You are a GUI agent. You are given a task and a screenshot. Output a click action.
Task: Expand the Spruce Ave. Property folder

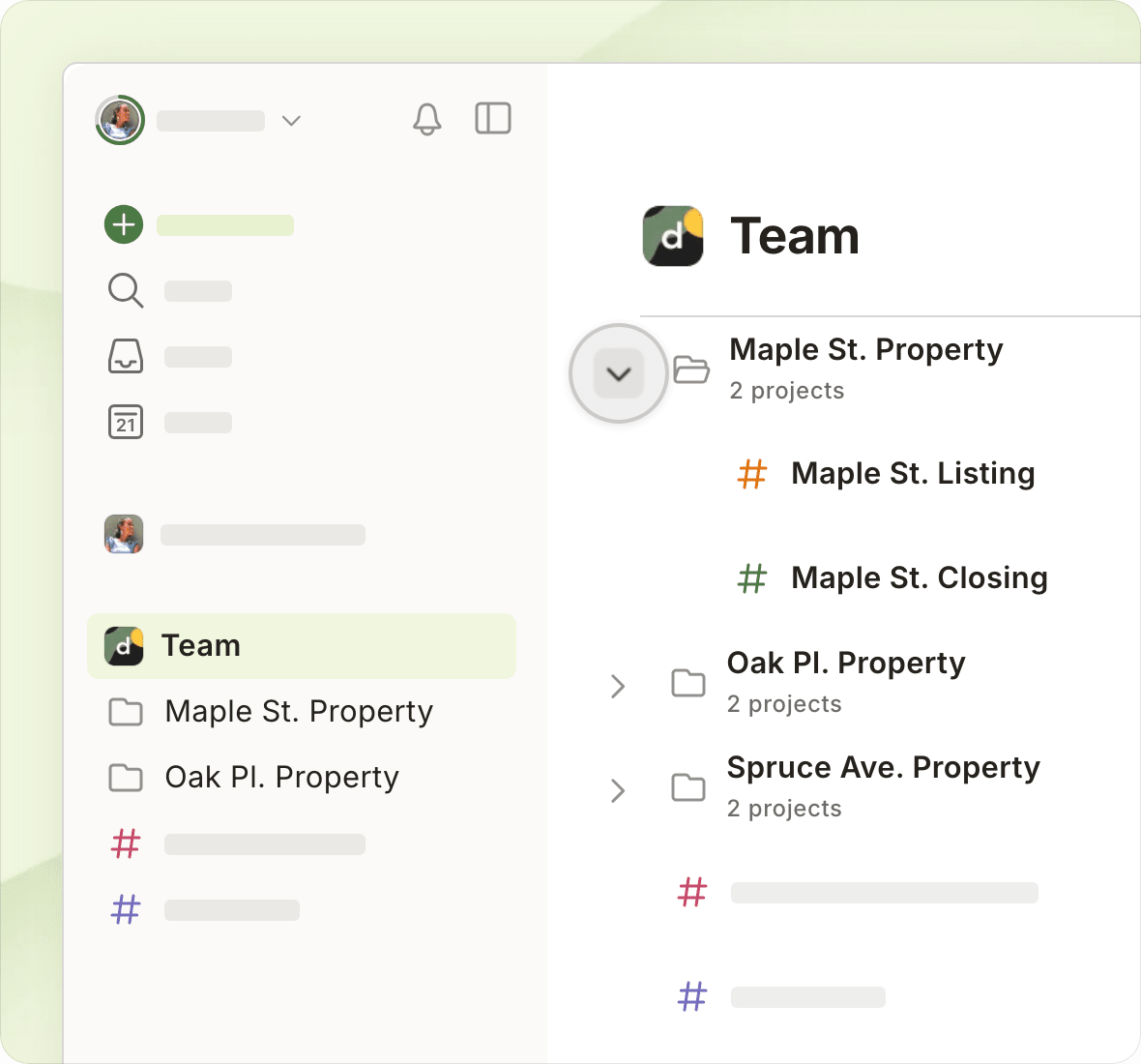click(x=618, y=790)
